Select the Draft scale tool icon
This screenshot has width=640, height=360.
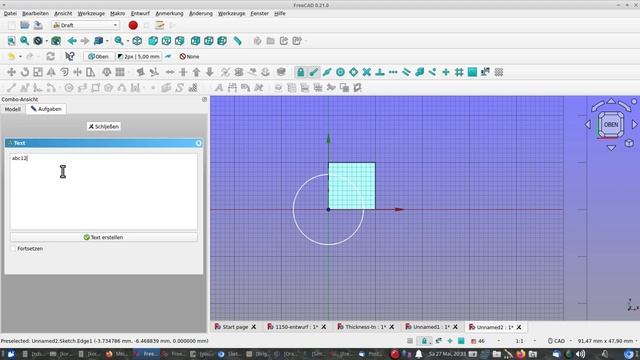pyautogui.click(x=38, y=72)
